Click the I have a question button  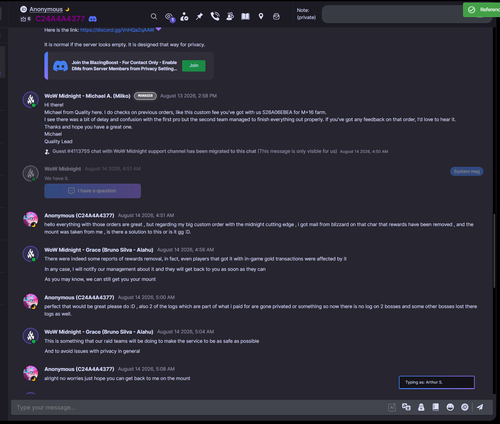93,191
